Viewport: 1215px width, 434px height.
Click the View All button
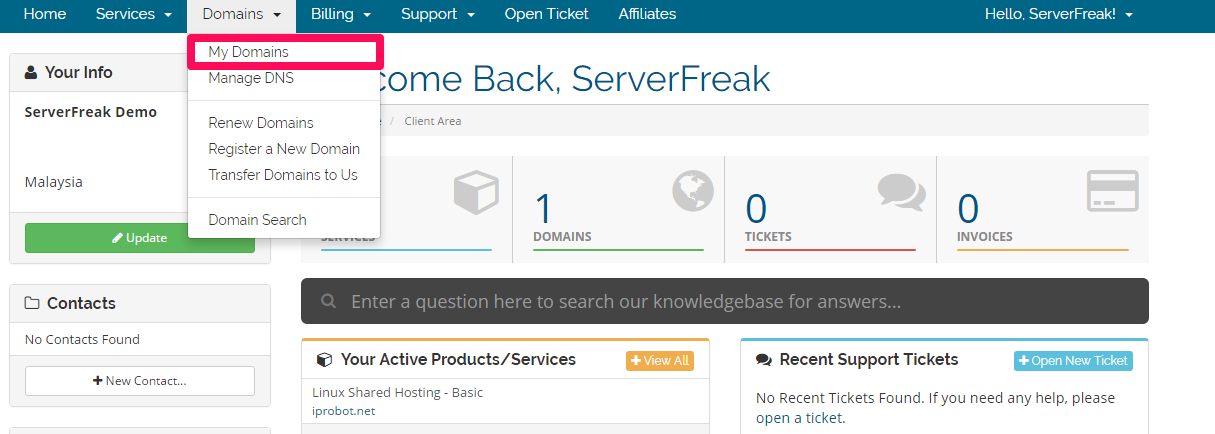660,361
